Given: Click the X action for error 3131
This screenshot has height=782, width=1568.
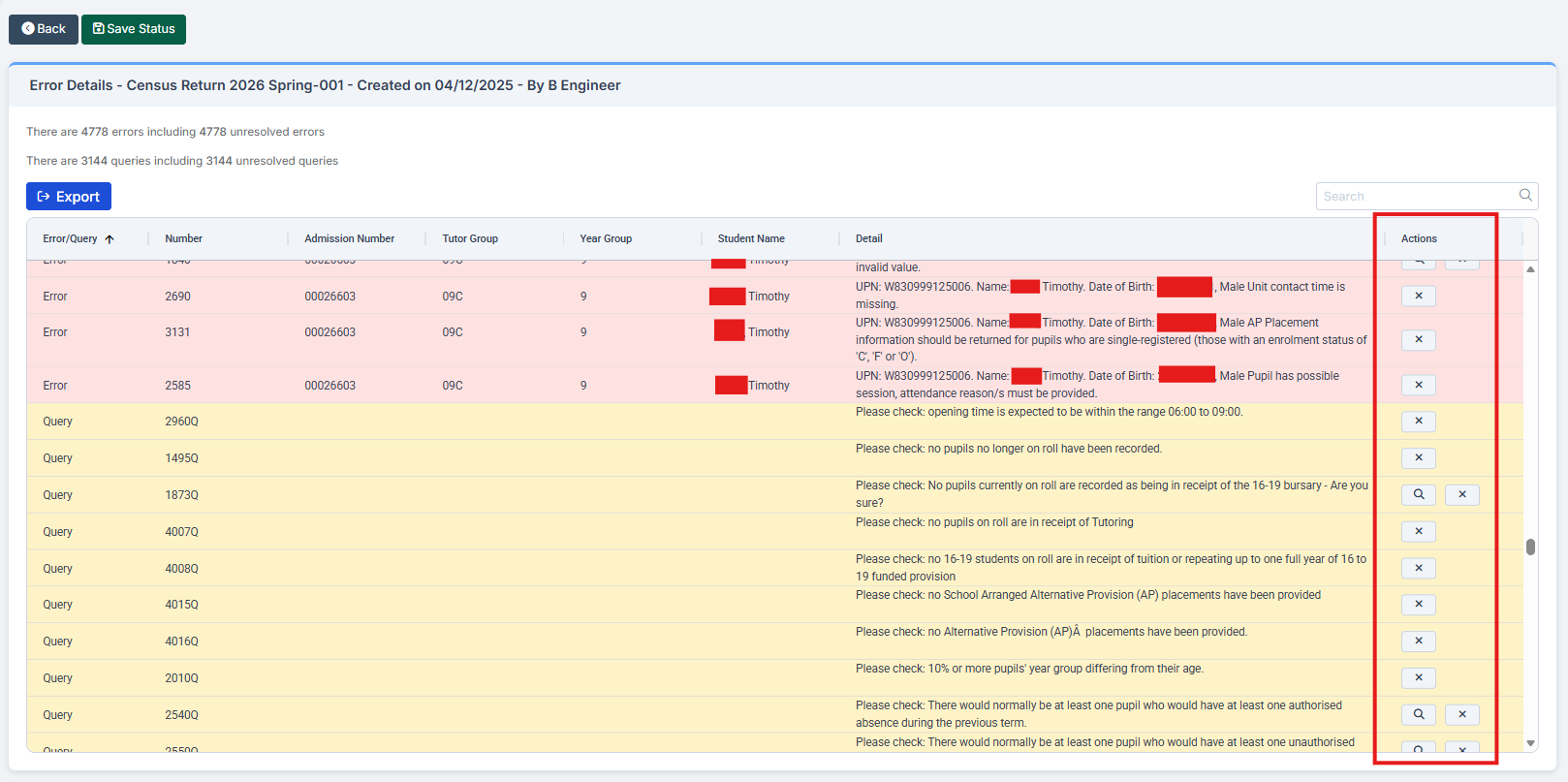Looking at the screenshot, I should coord(1418,340).
